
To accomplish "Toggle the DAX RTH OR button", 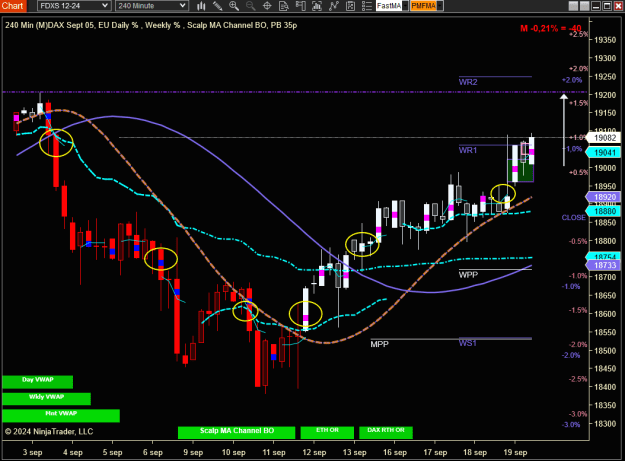I will point(386,432).
